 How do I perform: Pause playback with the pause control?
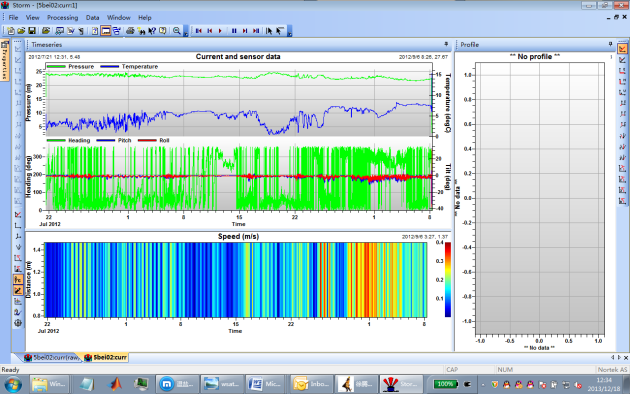click(x=234, y=31)
